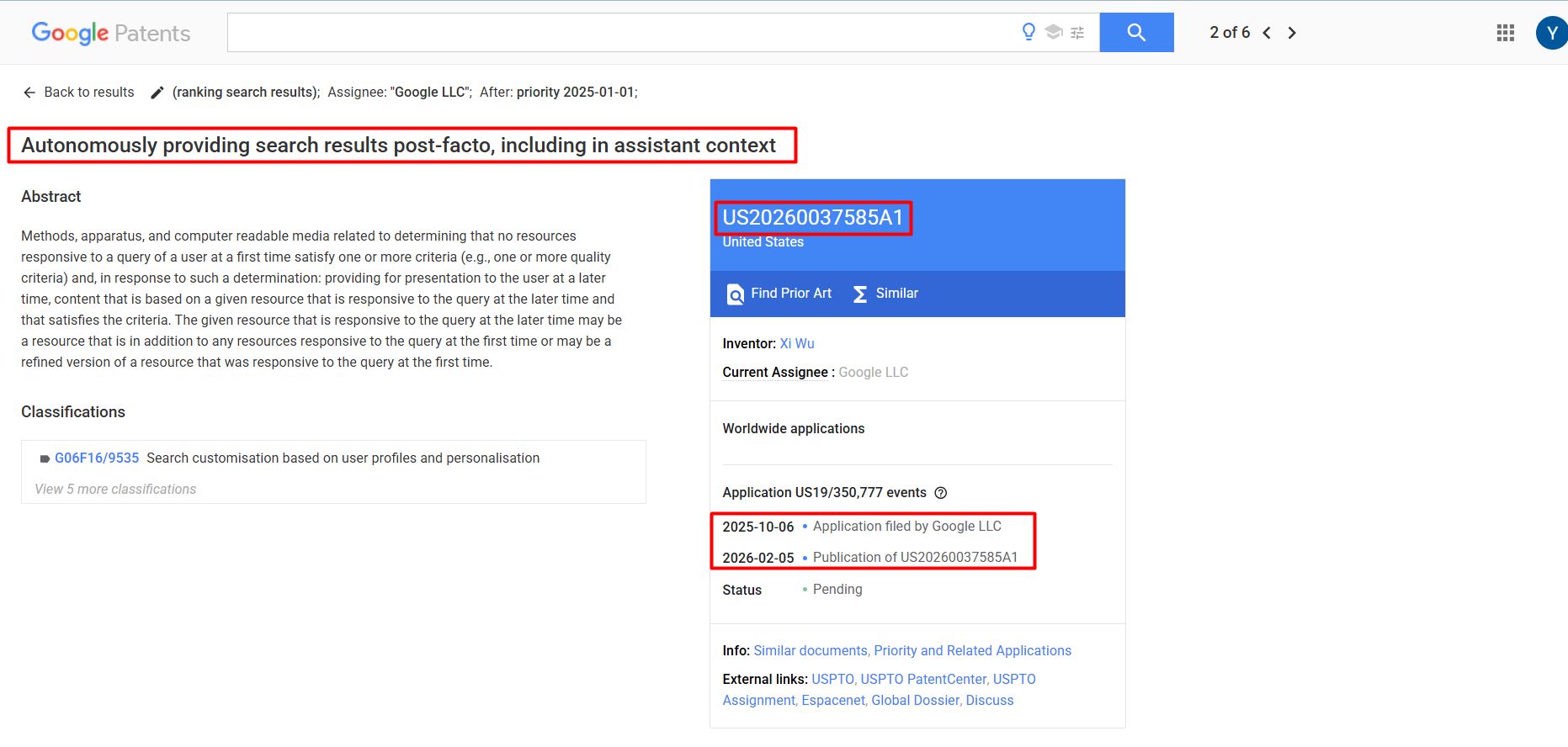The width and height of the screenshot is (1568, 747).
Task: Click the search query input field
Action: point(621,32)
